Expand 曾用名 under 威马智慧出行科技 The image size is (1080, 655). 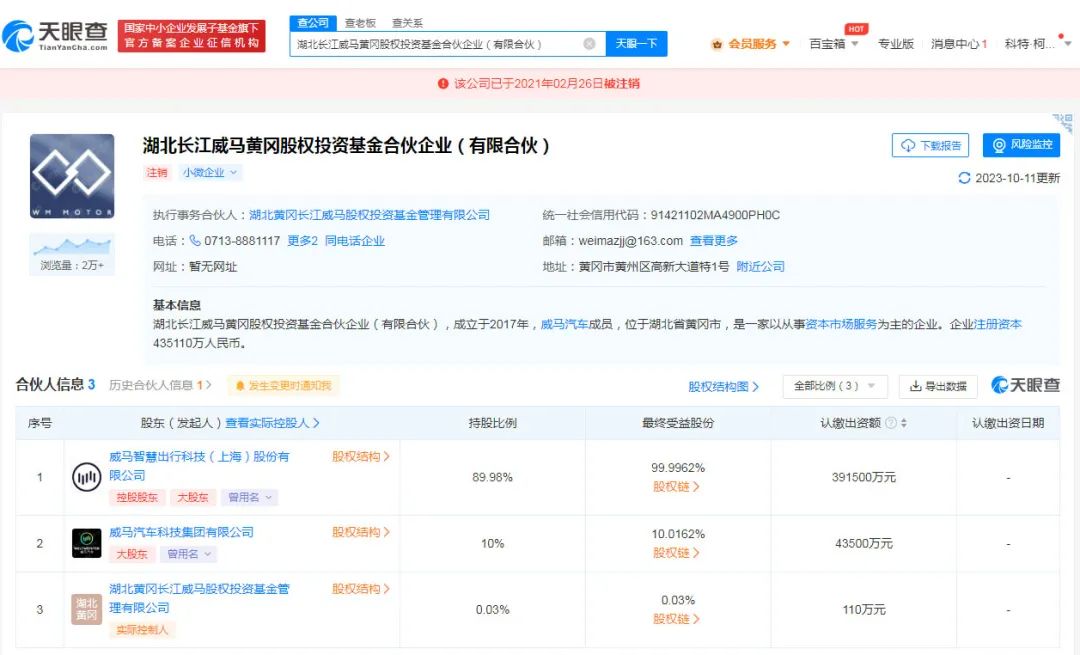(250, 497)
